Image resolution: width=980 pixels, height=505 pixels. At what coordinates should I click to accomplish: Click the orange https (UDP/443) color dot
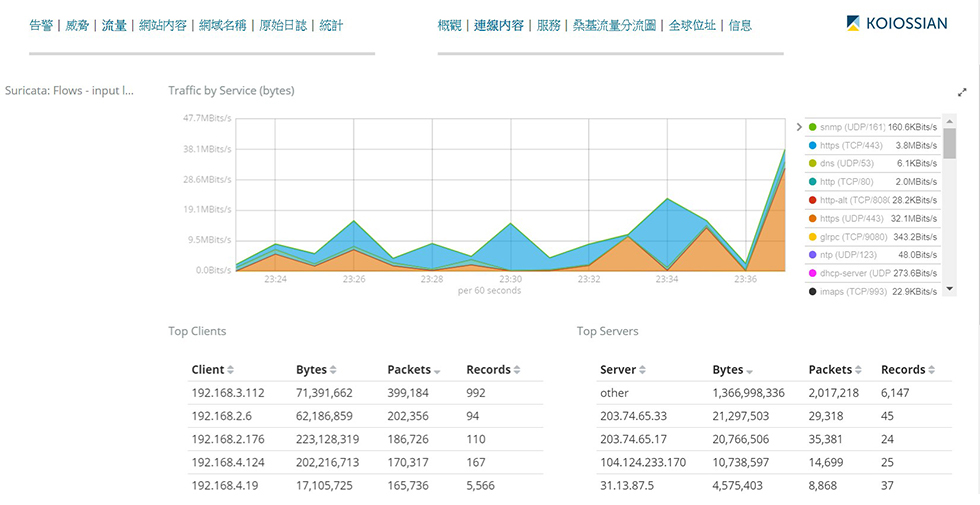(x=811, y=218)
